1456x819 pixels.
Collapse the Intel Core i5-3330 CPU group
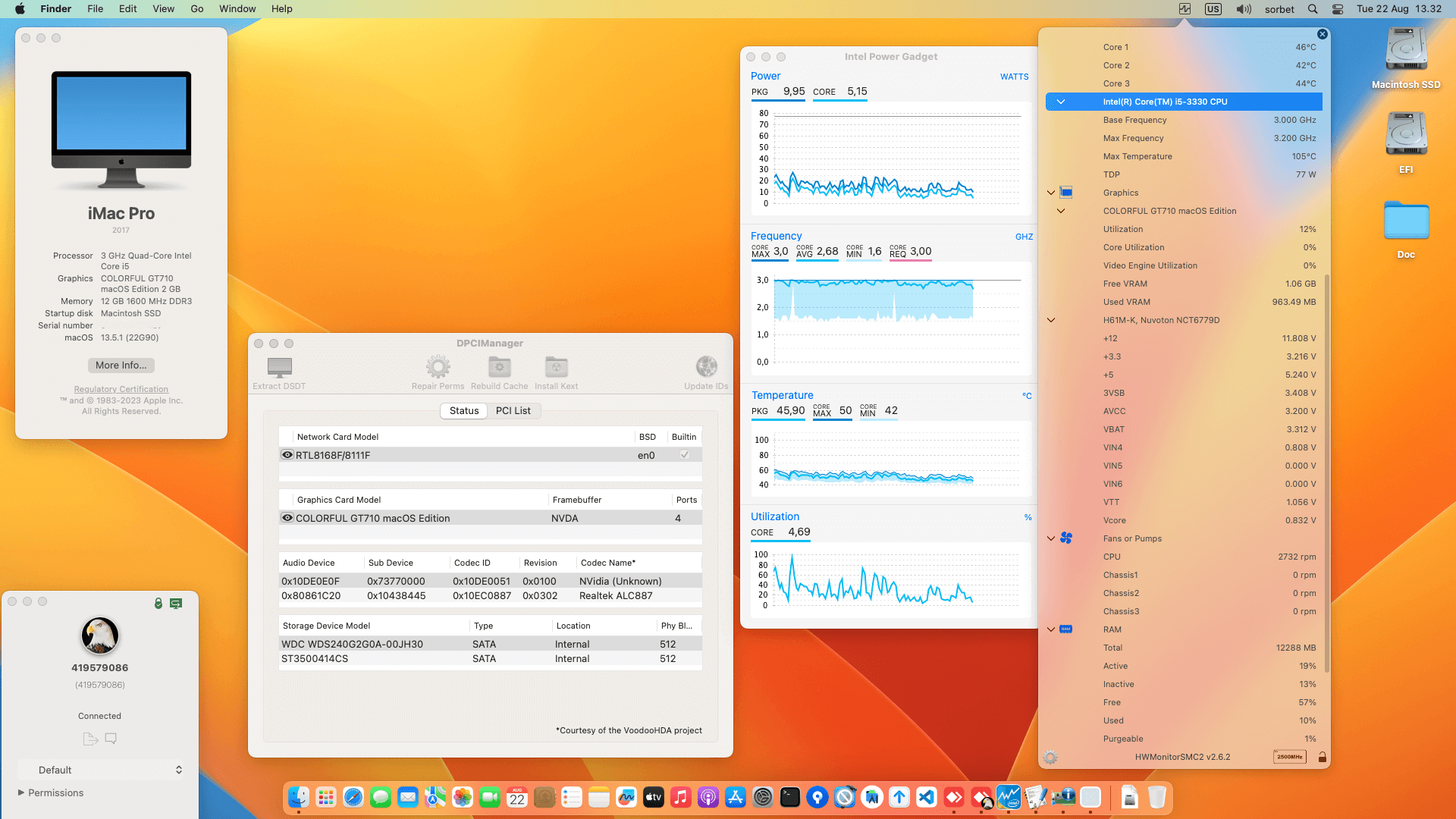1061,102
